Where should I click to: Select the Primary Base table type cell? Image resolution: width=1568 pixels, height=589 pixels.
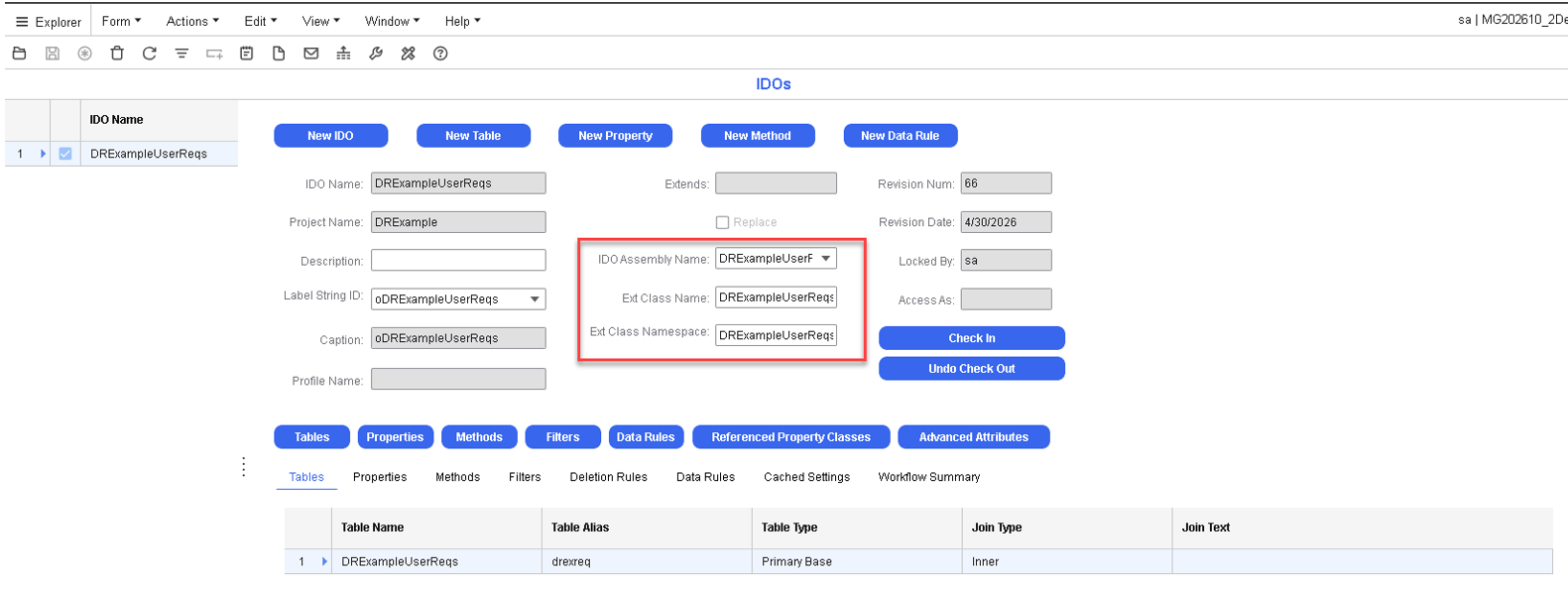[x=857, y=562]
